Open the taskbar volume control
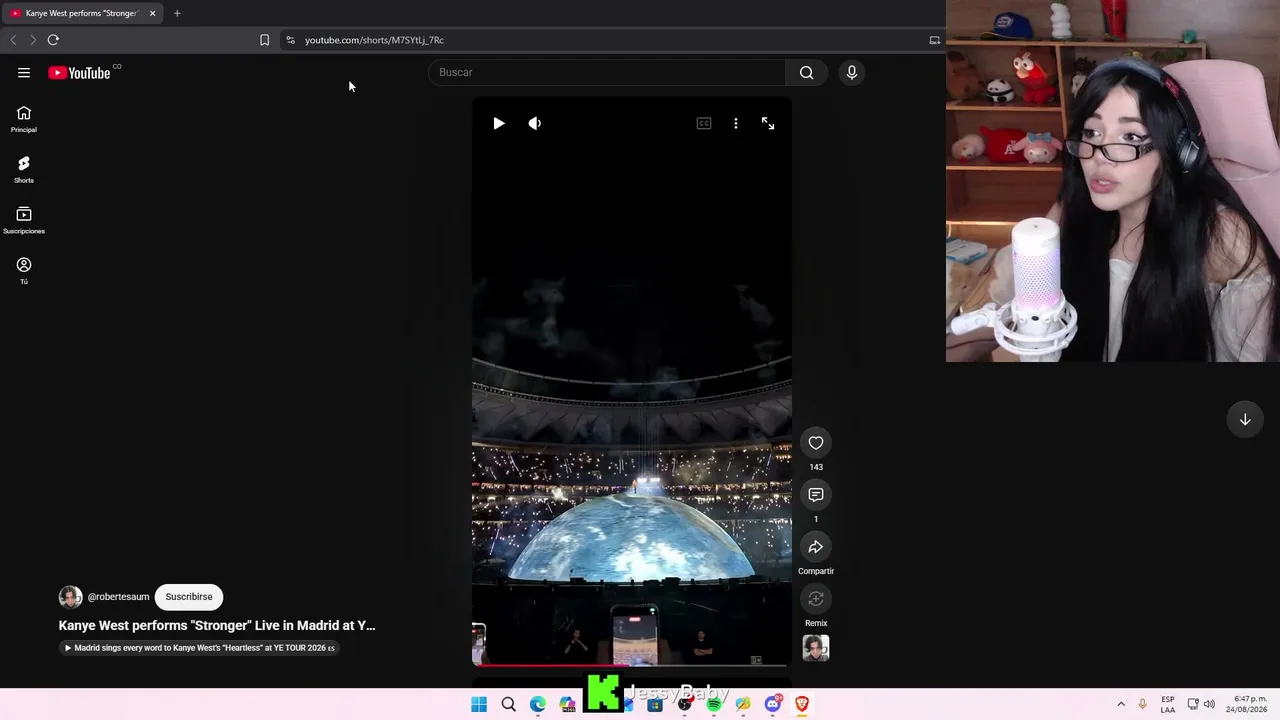This screenshot has height=720, width=1280. click(1209, 704)
